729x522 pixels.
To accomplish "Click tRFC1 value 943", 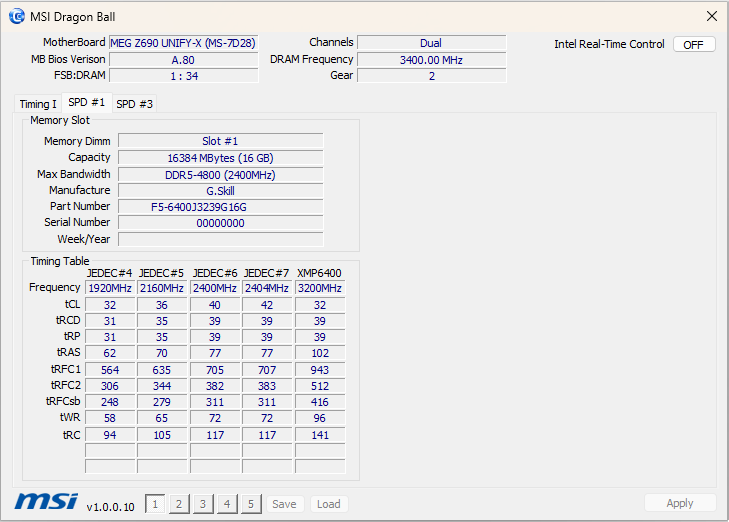I will coord(320,370).
